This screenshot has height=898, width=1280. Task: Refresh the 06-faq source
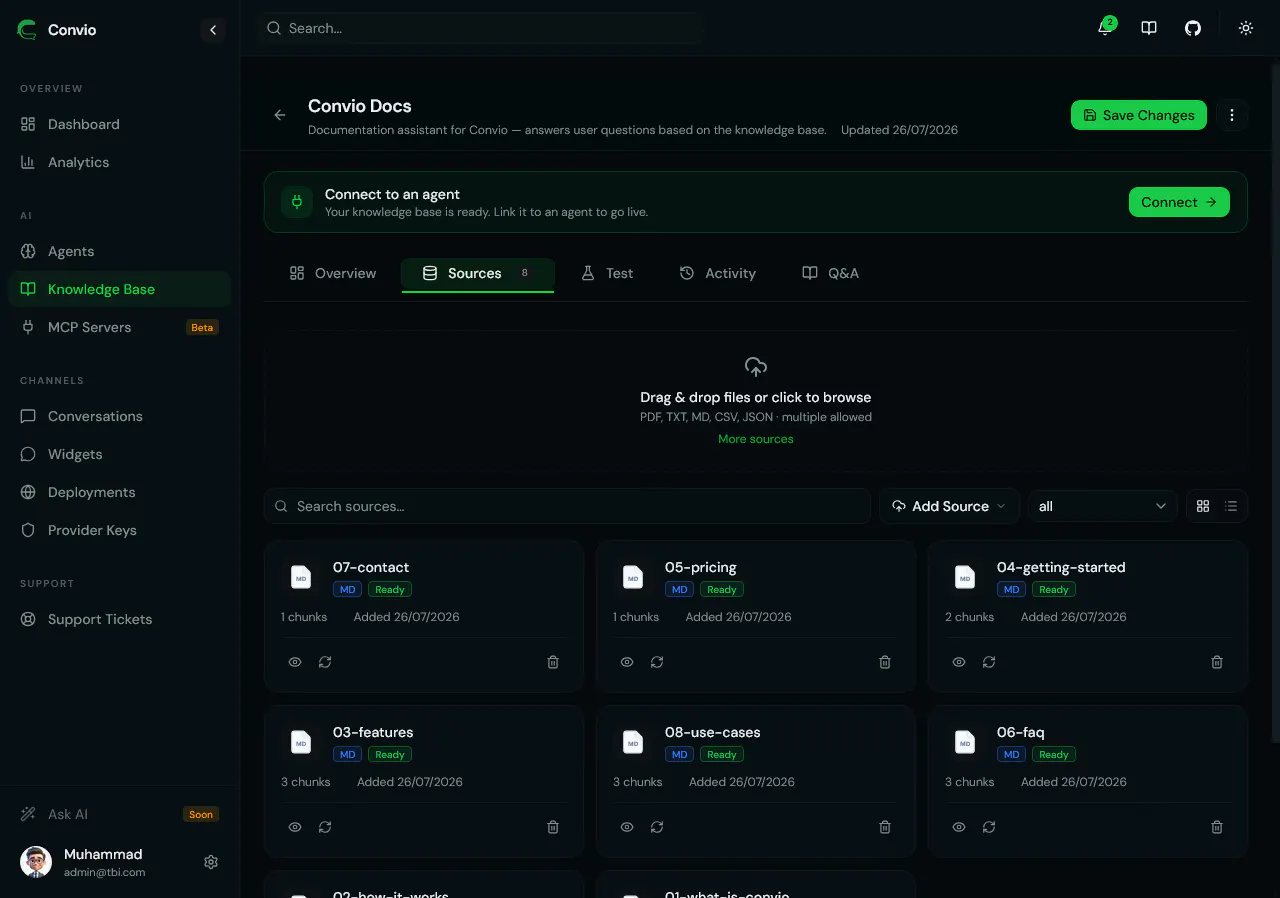tap(989, 827)
